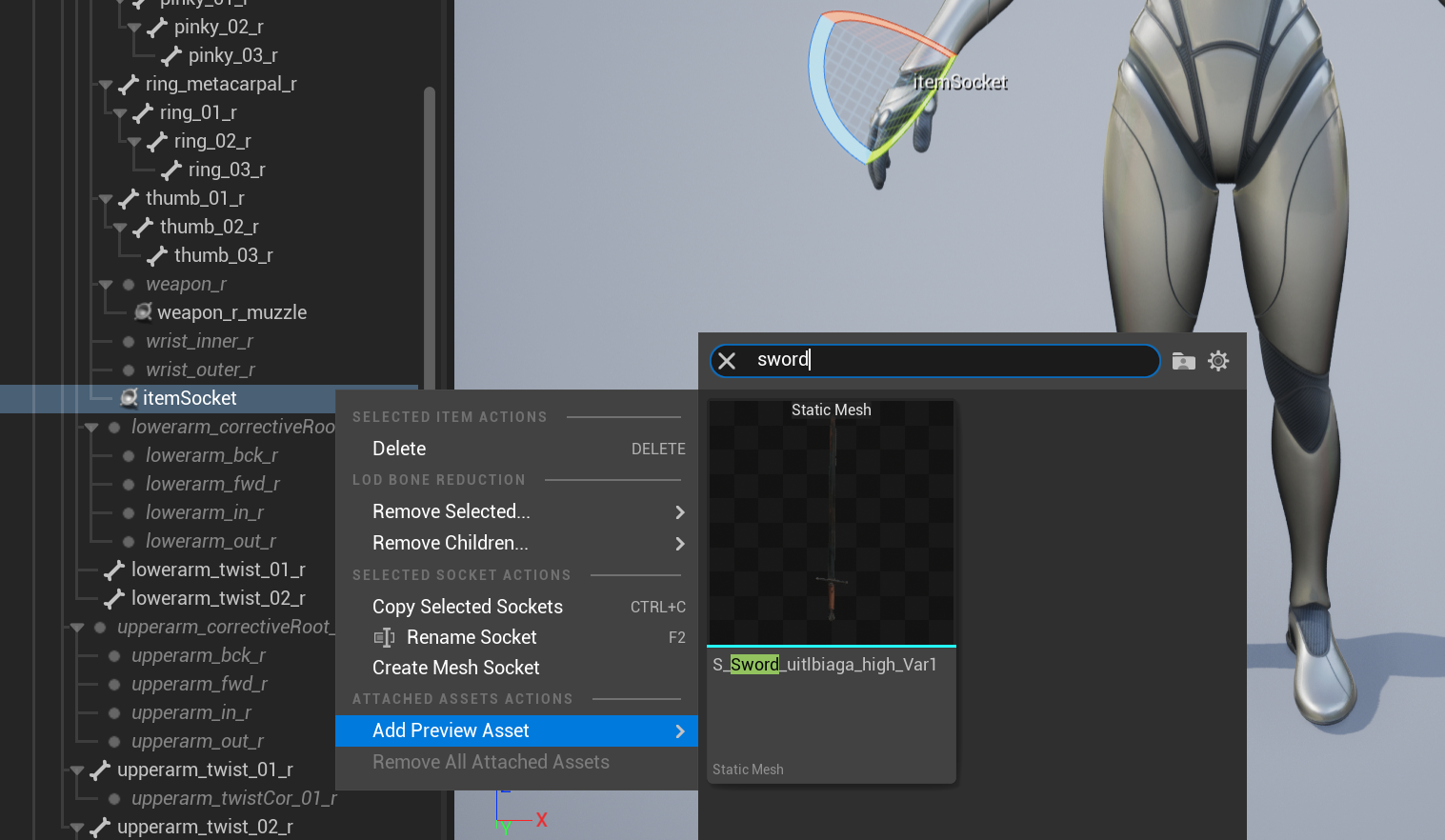
Task: Choose Delete from the context menu
Action: [399, 449]
